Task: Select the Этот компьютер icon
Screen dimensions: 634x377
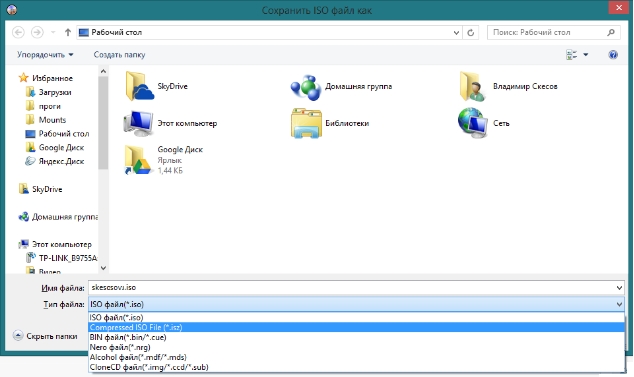Action: [x=138, y=123]
